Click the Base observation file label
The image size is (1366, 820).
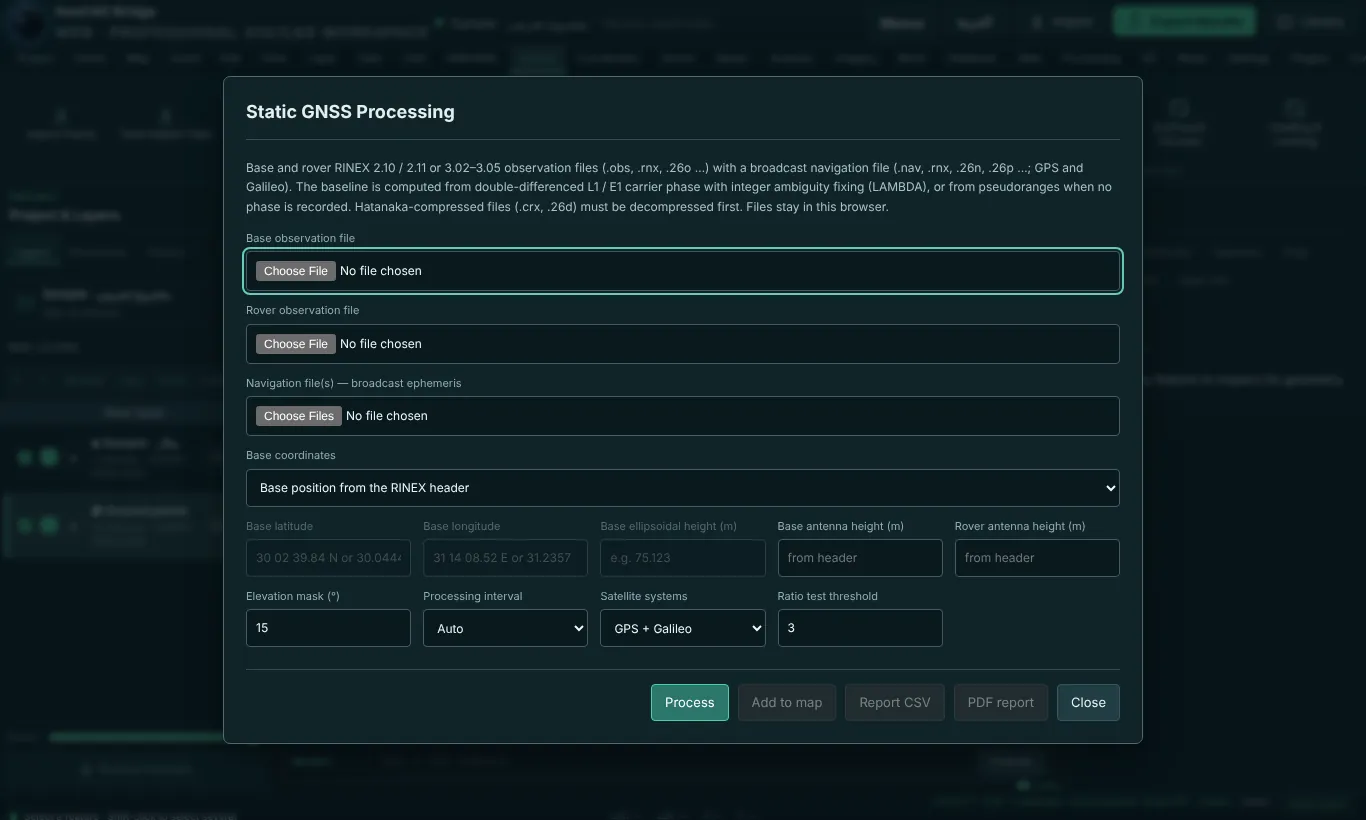coord(301,238)
